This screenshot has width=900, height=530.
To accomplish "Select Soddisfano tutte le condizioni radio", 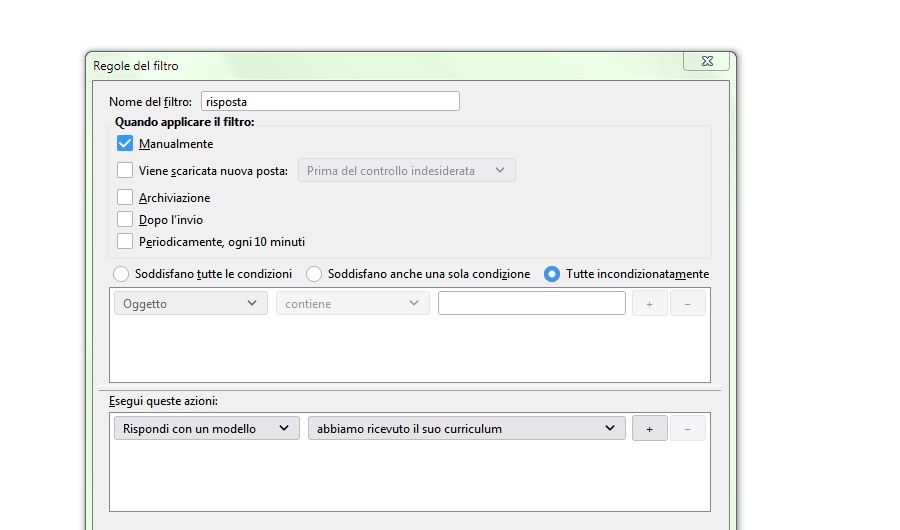I will 121,274.
